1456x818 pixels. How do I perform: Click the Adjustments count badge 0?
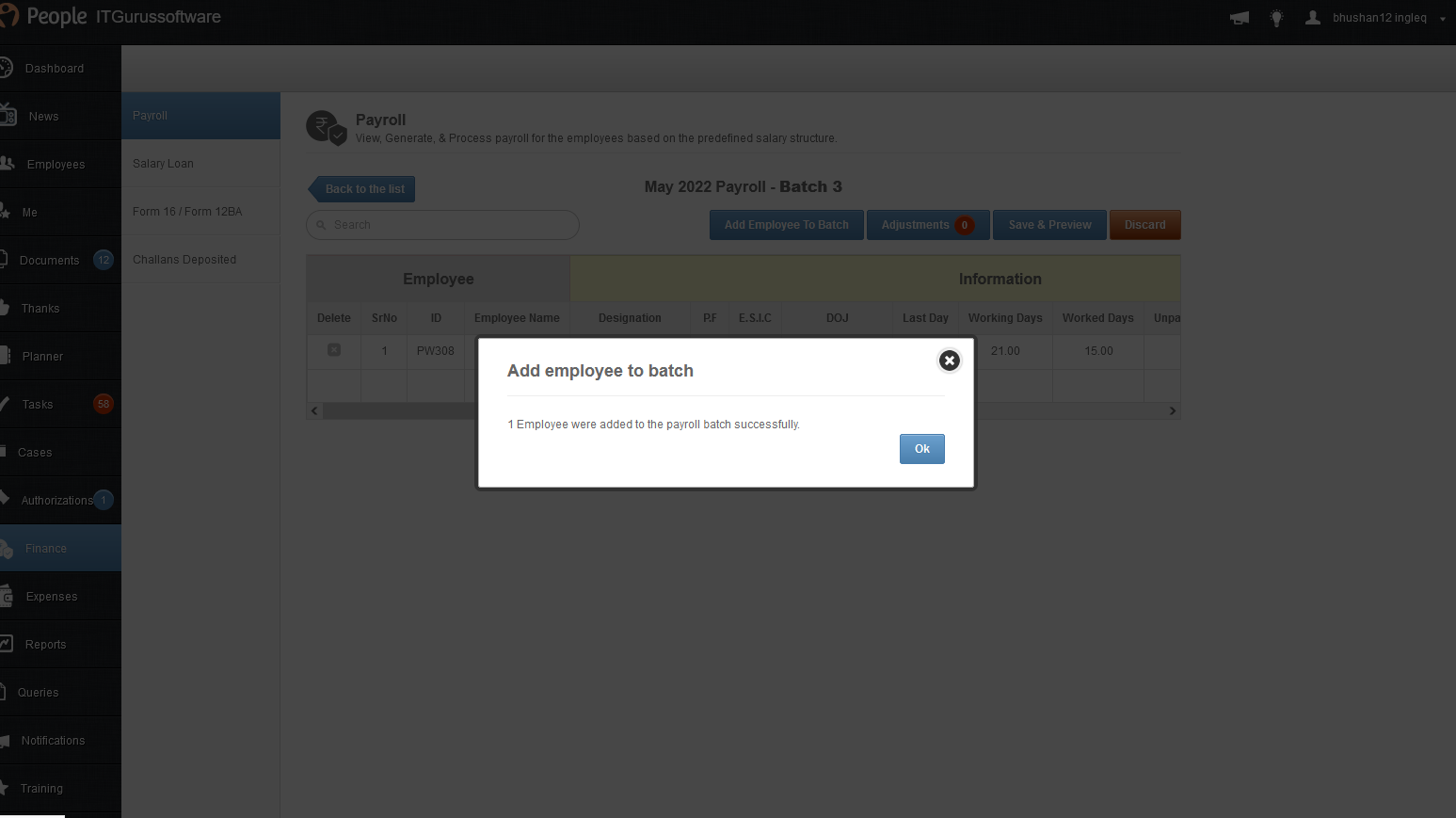click(x=965, y=225)
